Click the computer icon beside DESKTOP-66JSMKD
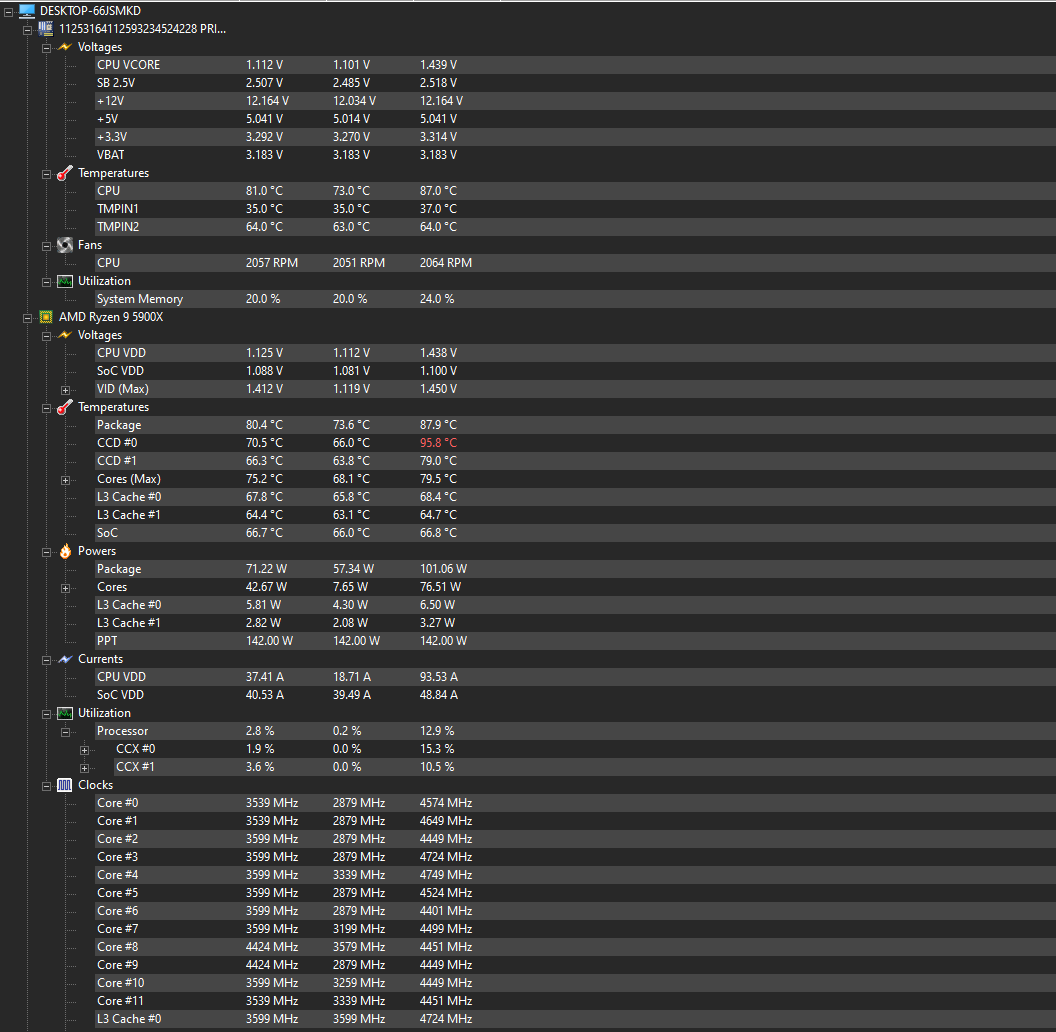Screen dimensions: 1056x1032 (27, 11)
